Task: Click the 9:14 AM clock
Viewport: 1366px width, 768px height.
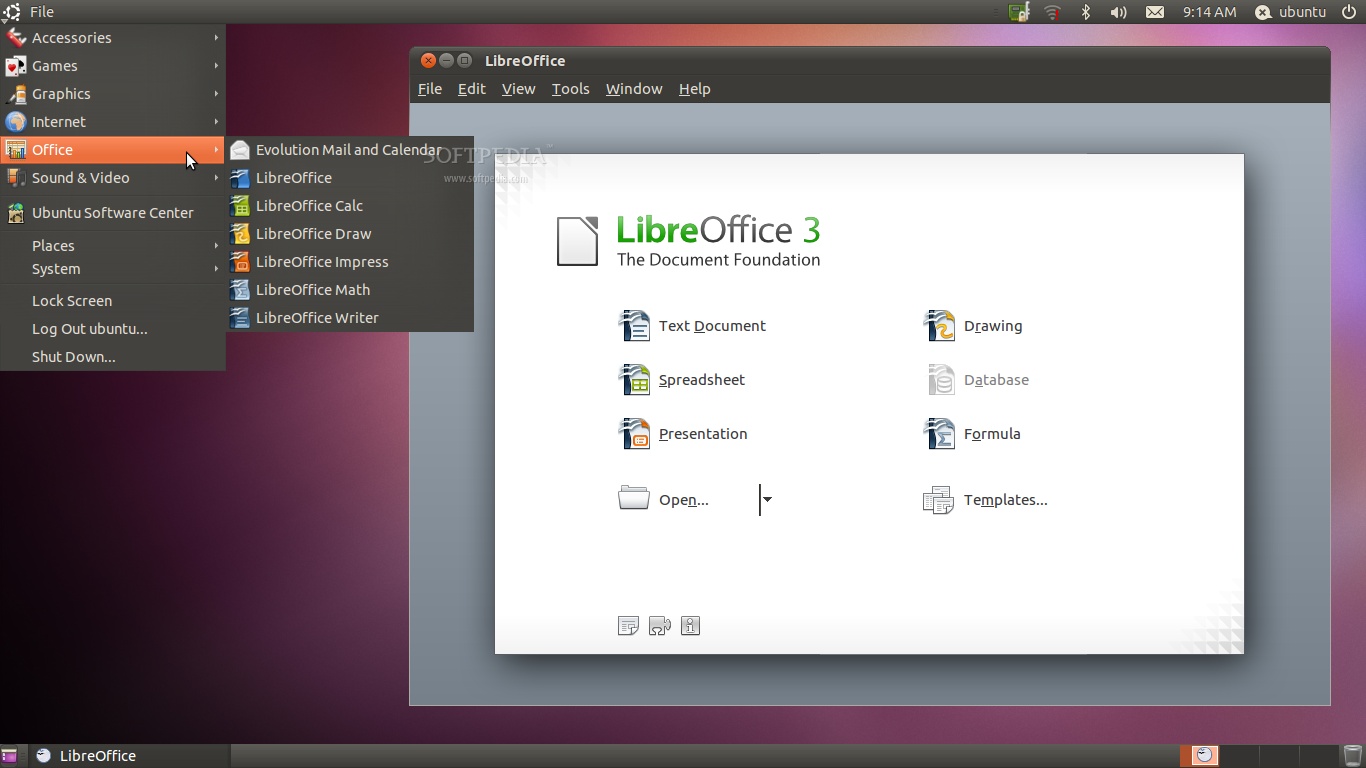Action: tap(1209, 12)
